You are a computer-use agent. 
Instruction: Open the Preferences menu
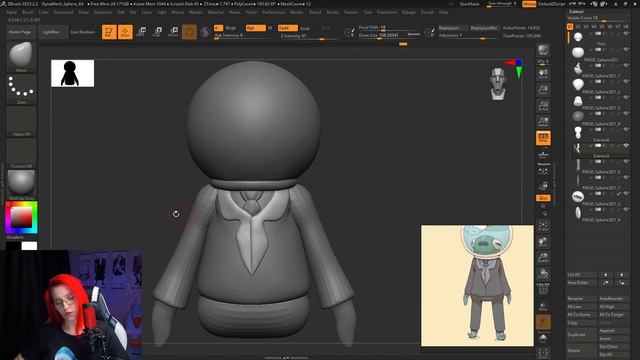pyautogui.click(x=273, y=12)
